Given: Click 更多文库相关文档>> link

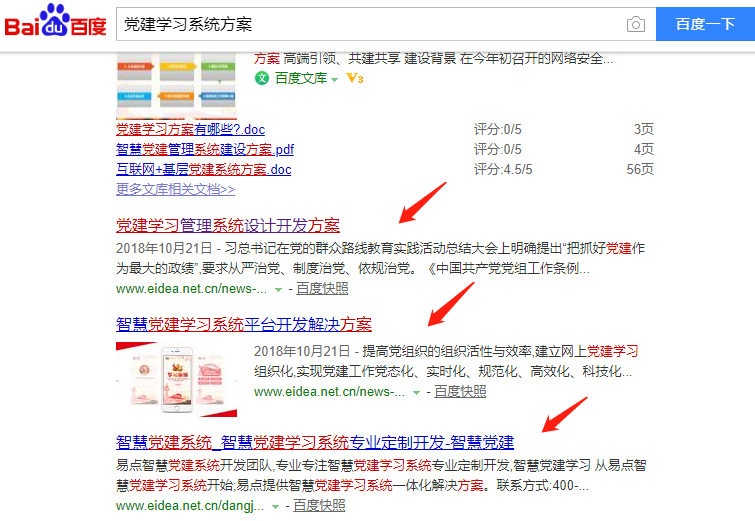Looking at the screenshot, I should pos(175,189).
